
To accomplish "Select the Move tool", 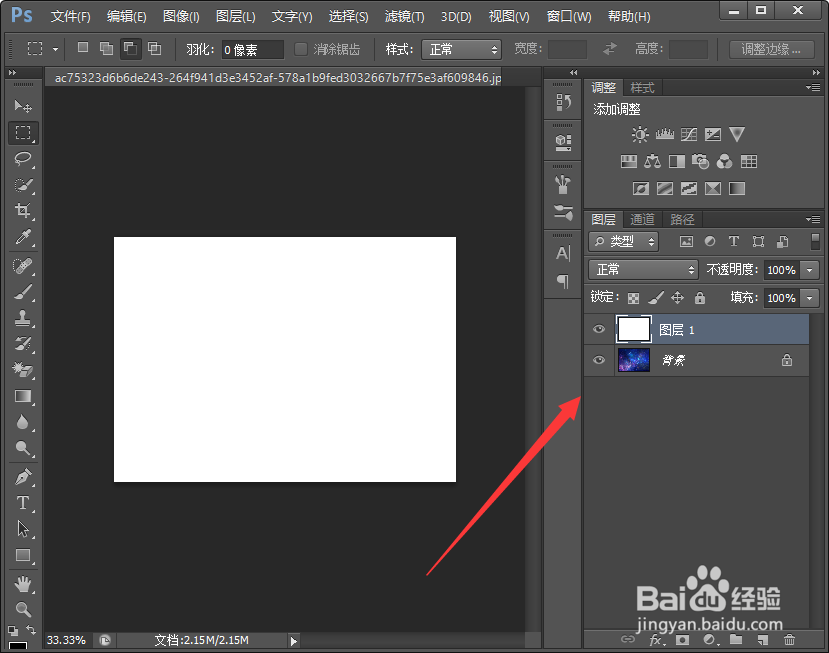I will (x=23, y=106).
